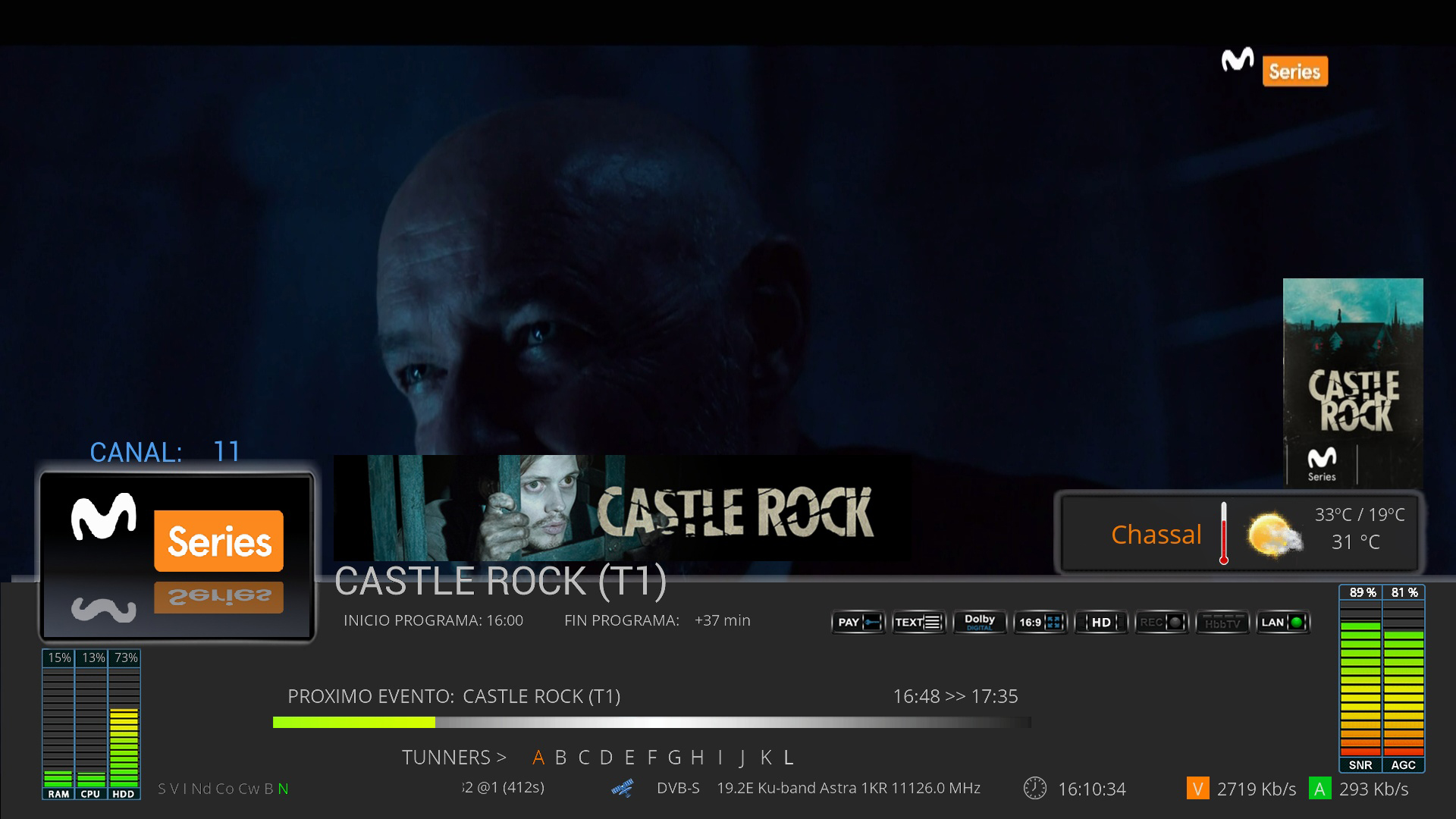The image size is (1456, 819).
Task: Click the Chassal weather location name
Action: 1156,535
